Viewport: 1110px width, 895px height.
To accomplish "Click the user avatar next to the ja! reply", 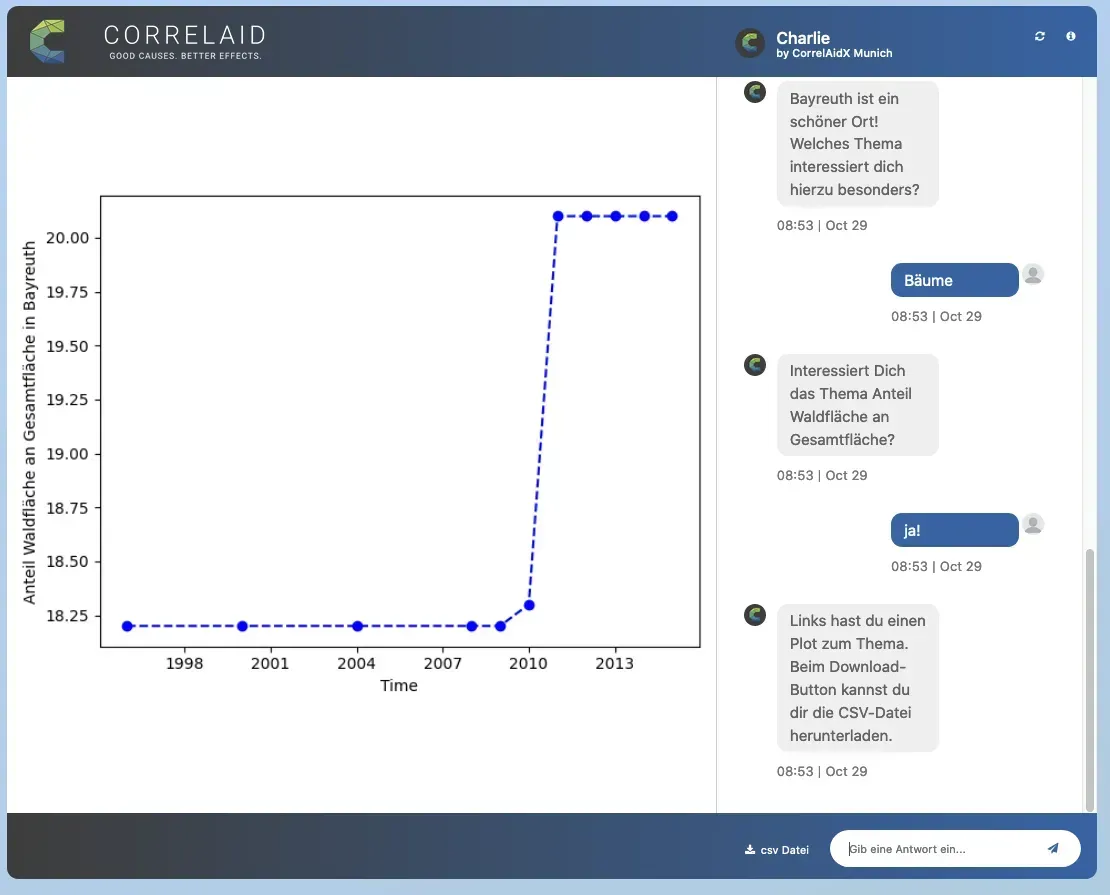I will (x=1033, y=523).
